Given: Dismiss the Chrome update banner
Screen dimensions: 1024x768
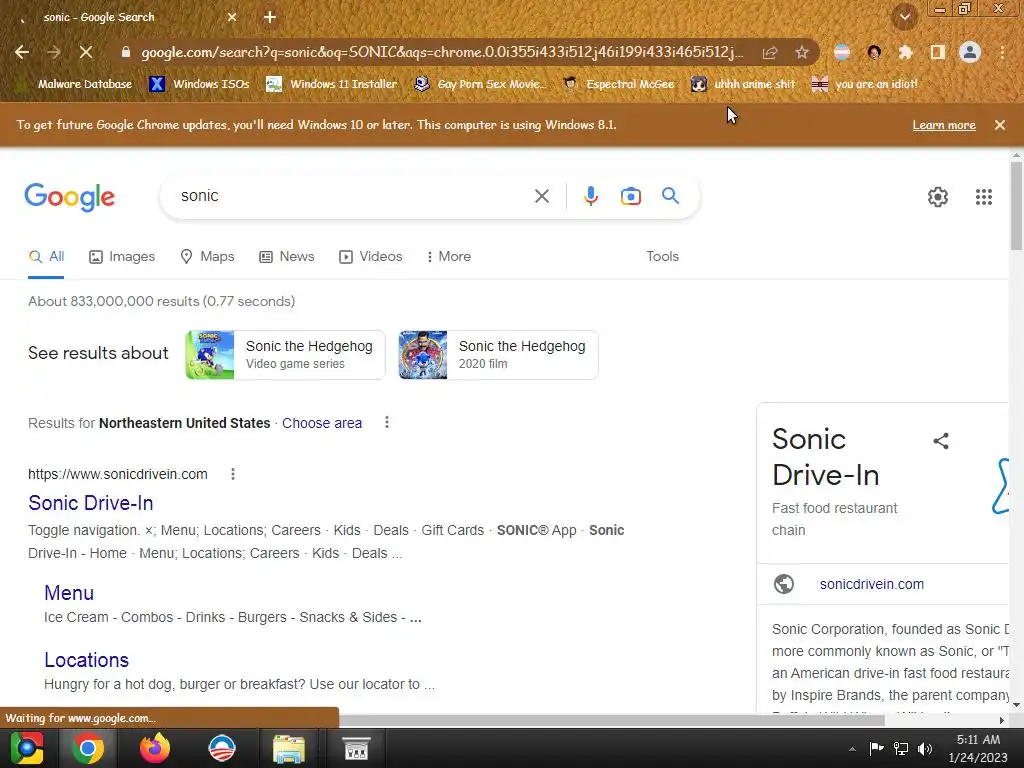Looking at the screenshot, I should (999, 125).
